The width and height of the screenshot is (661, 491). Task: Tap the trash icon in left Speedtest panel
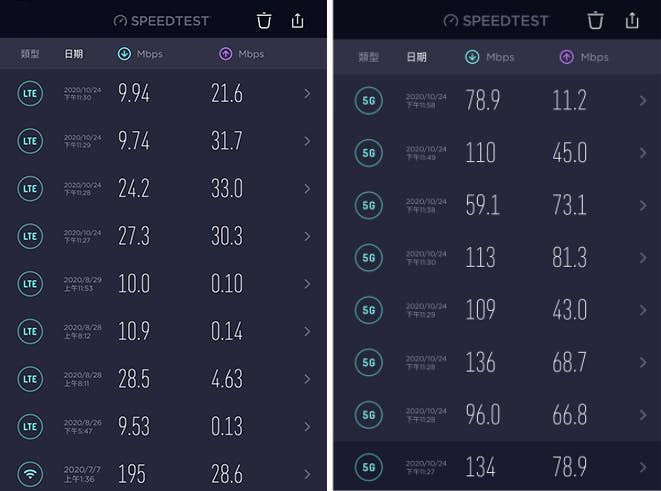(x=264, y=21)
